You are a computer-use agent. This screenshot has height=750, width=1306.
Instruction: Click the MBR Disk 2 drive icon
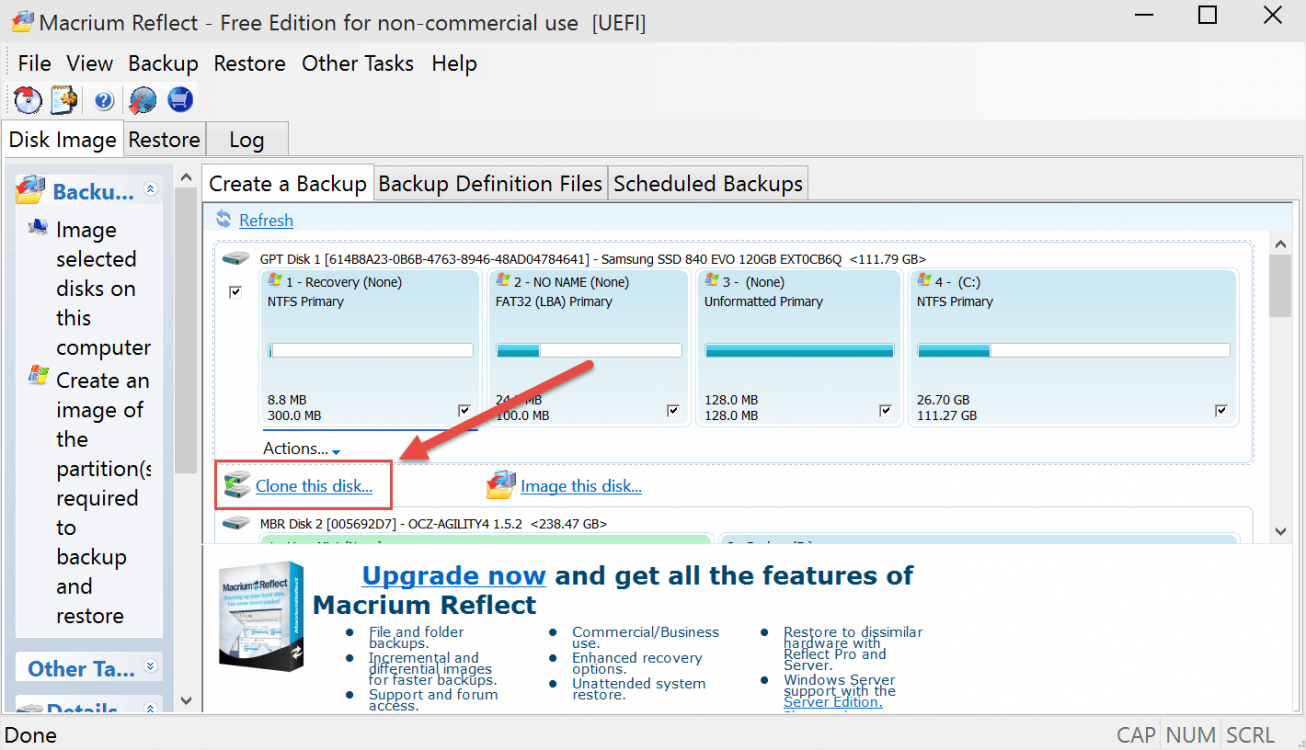point(236,523)
